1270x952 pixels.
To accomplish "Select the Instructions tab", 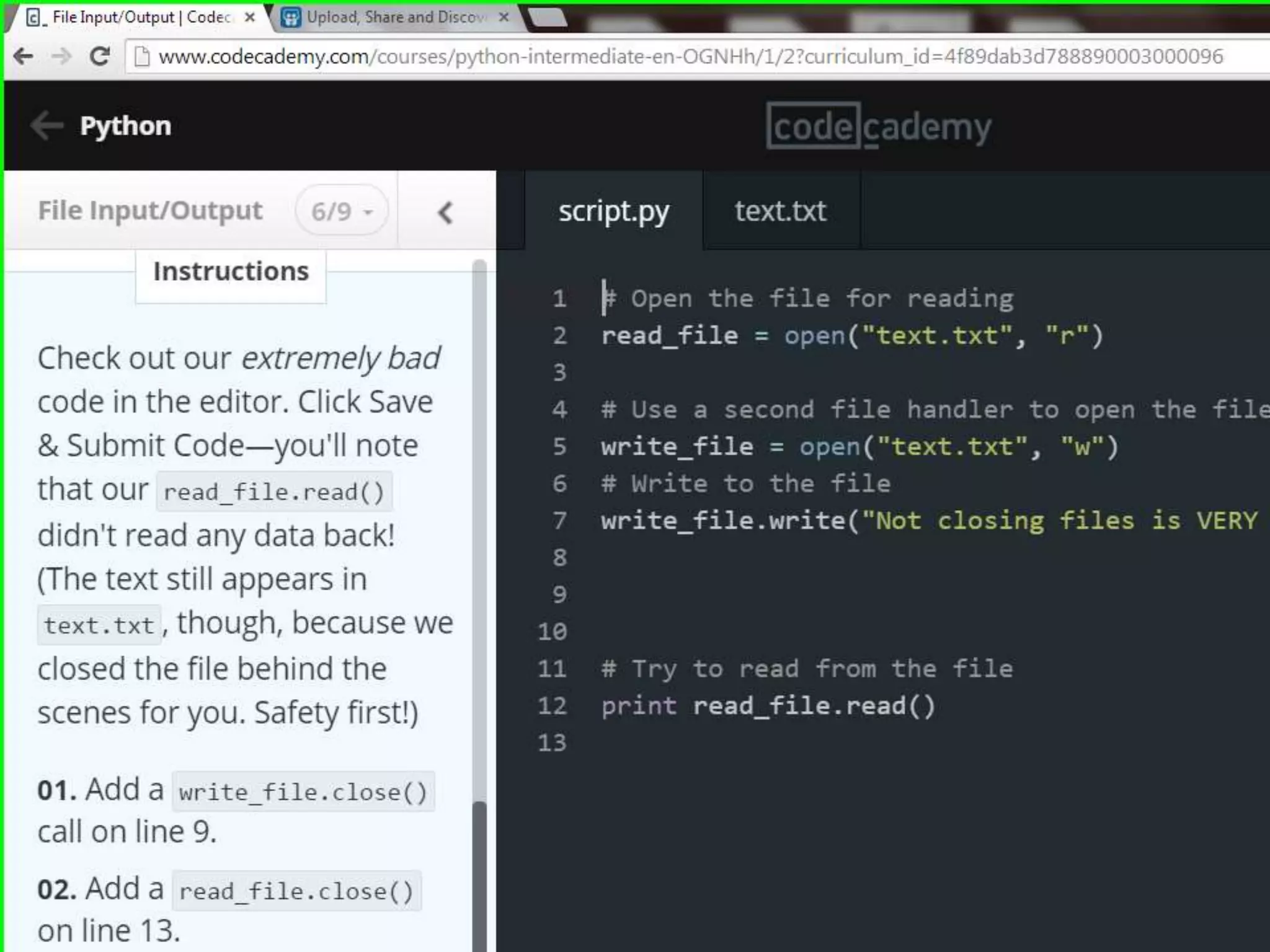I will point(231,272).
